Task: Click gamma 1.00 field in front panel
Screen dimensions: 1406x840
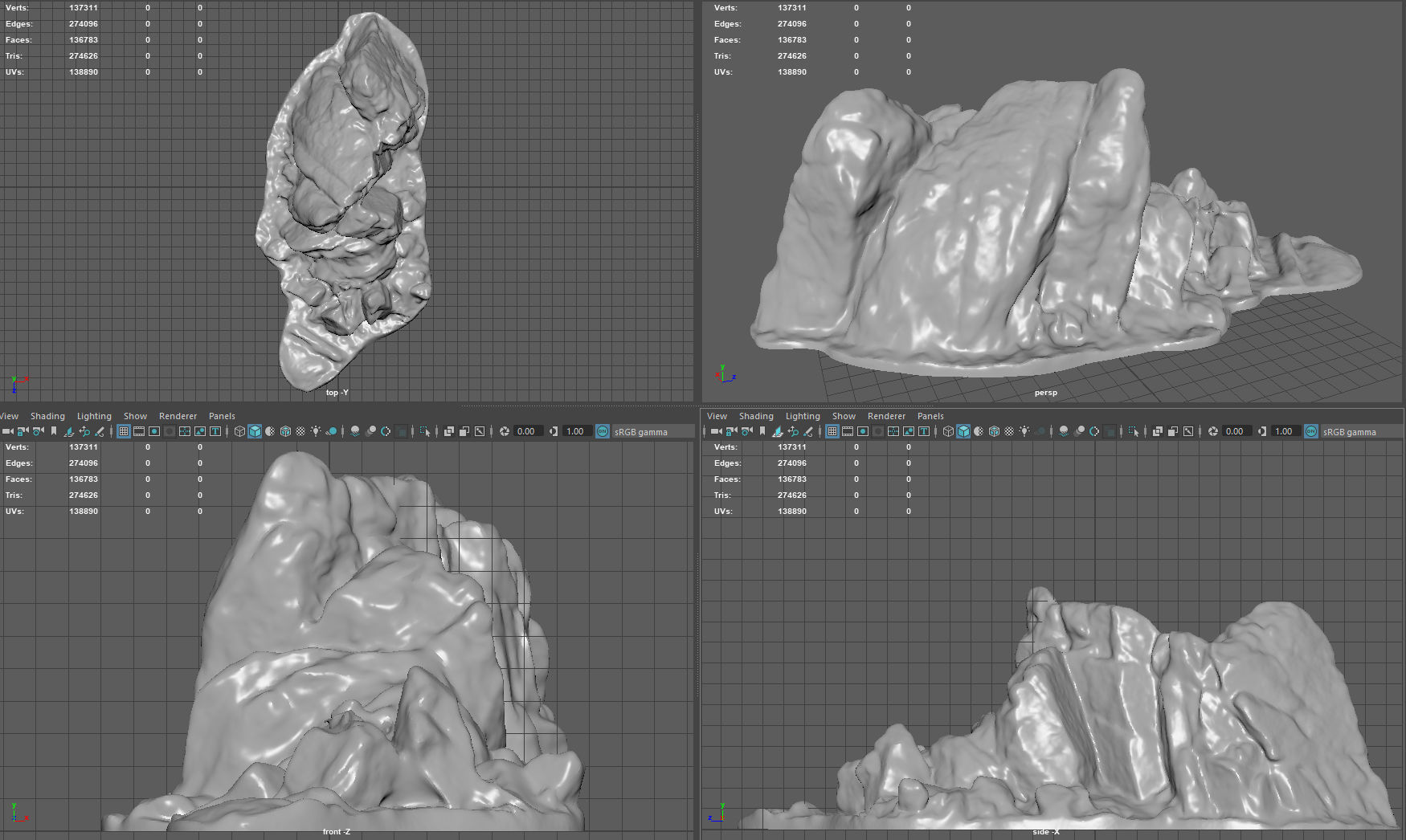Action: [577, 431]
